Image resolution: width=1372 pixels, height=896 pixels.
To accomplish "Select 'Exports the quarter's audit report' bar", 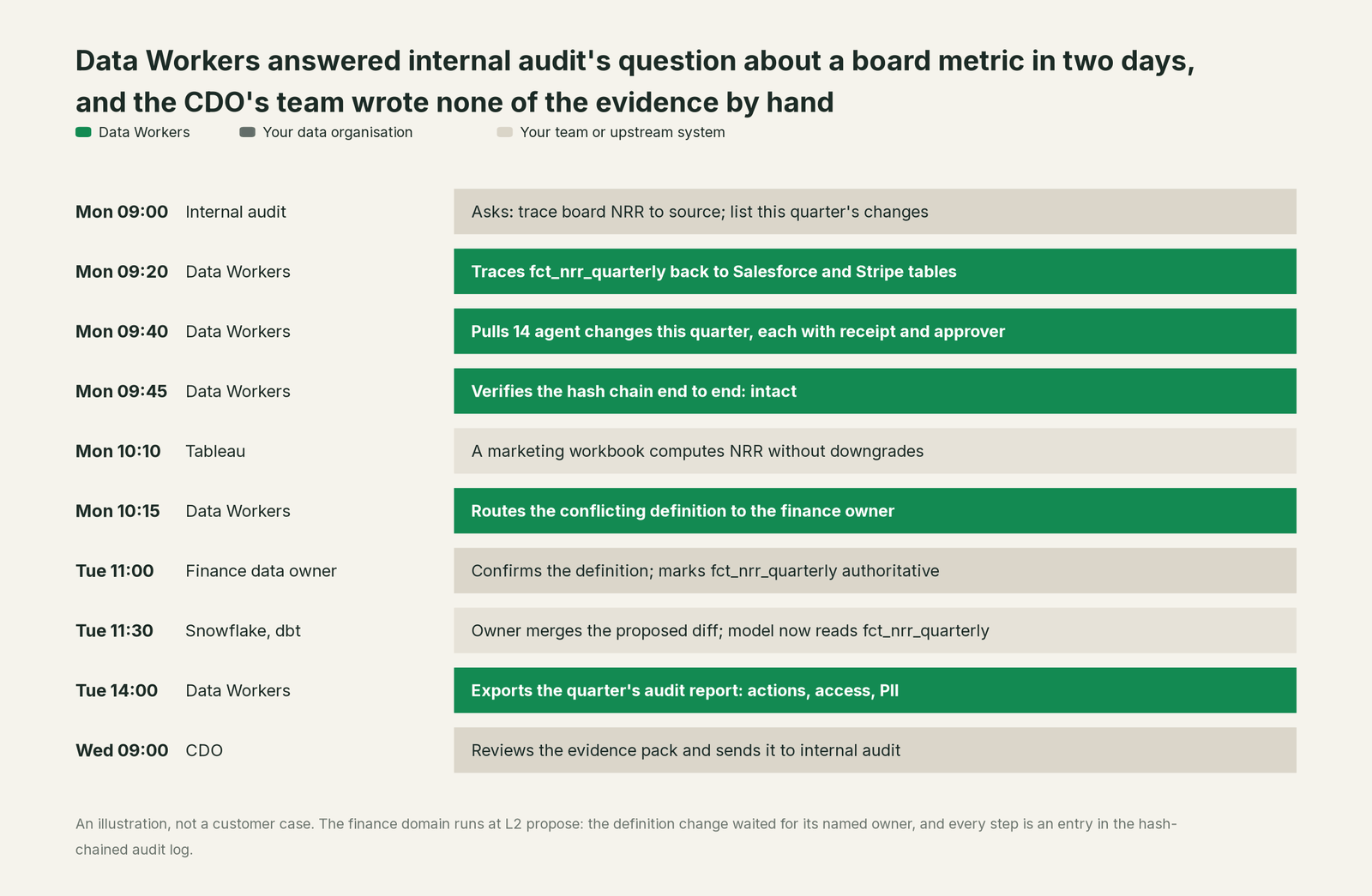I will (x=875, y=690).
